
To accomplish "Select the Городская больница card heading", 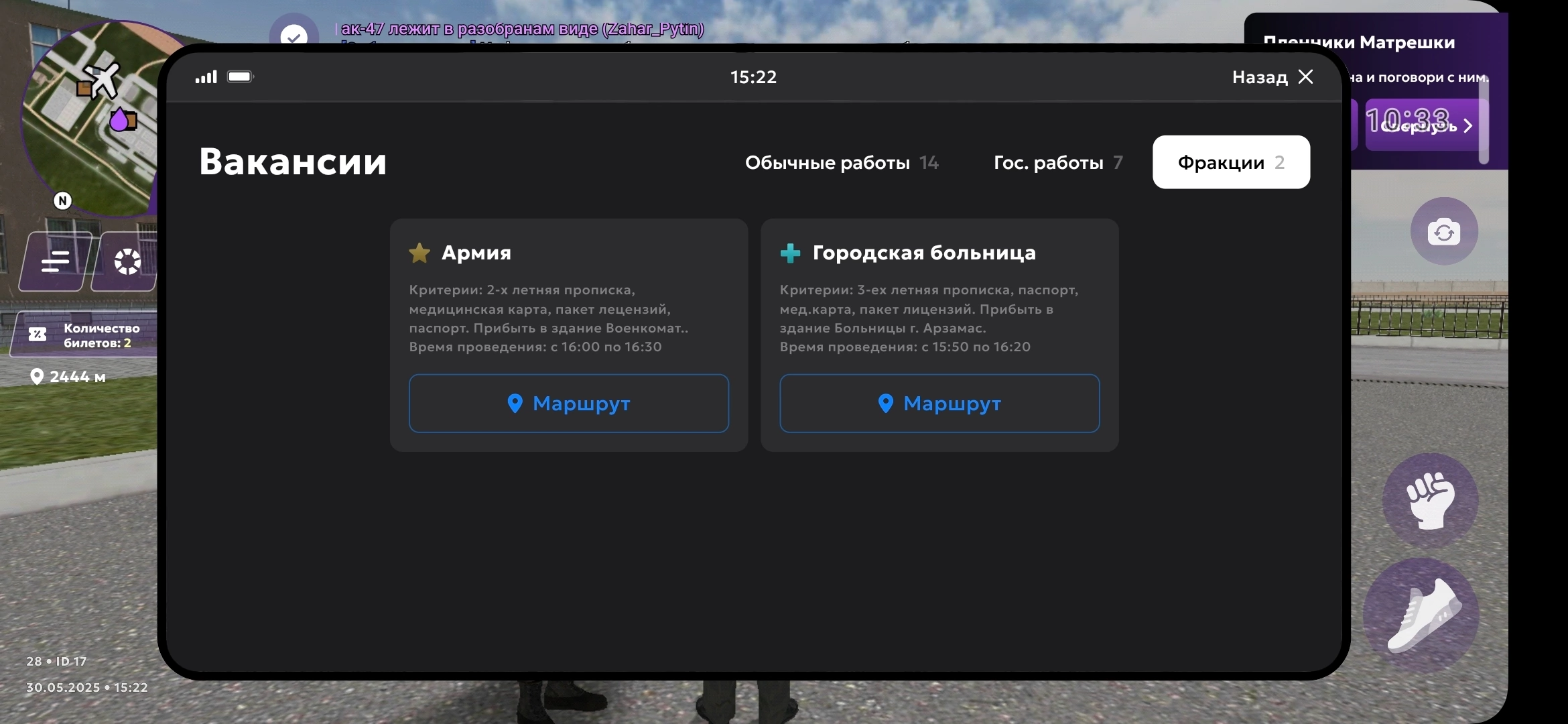I will pyautogui.click(x=923, y=253).
